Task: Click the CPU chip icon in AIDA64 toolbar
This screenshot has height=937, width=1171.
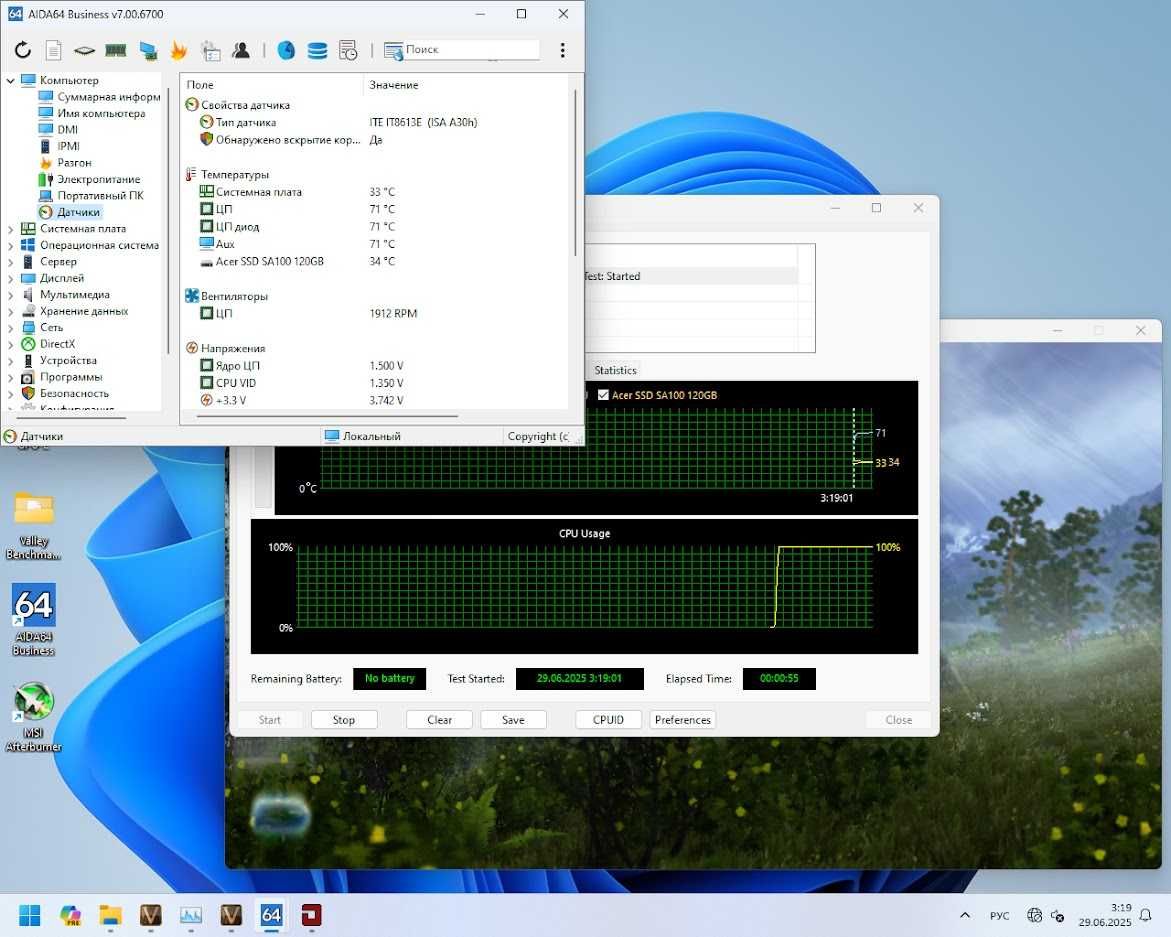Action: coord(84,51)
